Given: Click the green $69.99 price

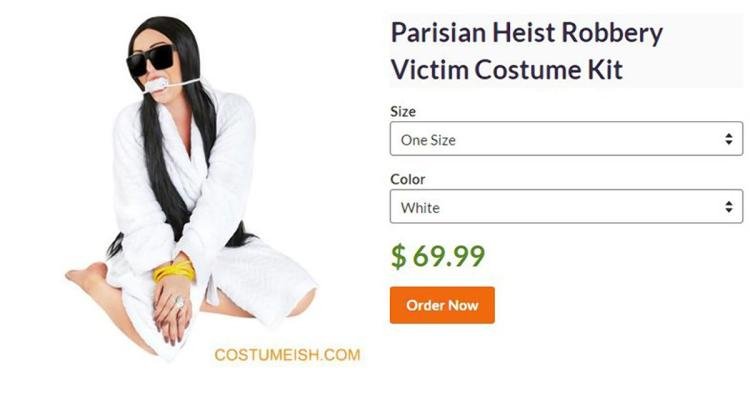Looking at the screenshot, I should 438,255.
